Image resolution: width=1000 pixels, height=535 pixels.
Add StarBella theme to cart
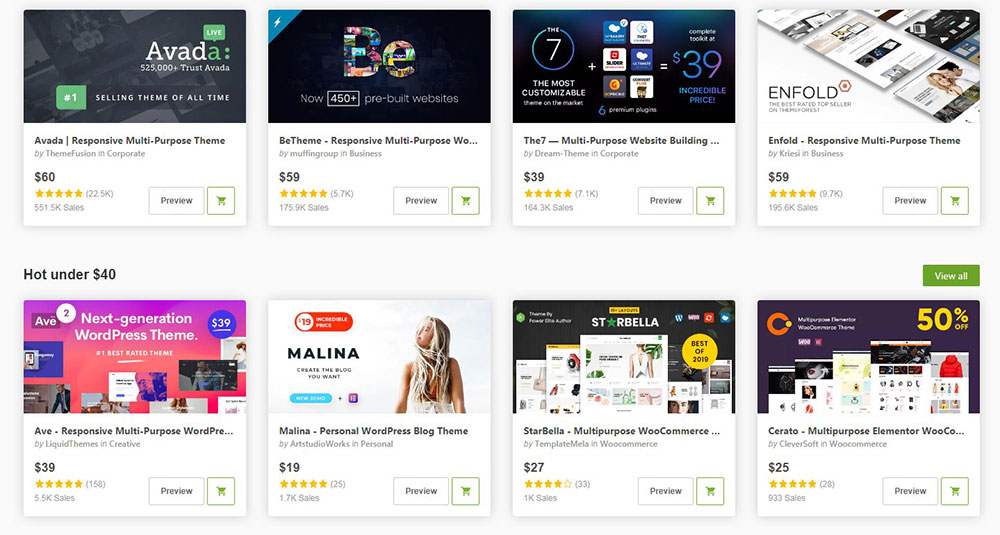710,491
